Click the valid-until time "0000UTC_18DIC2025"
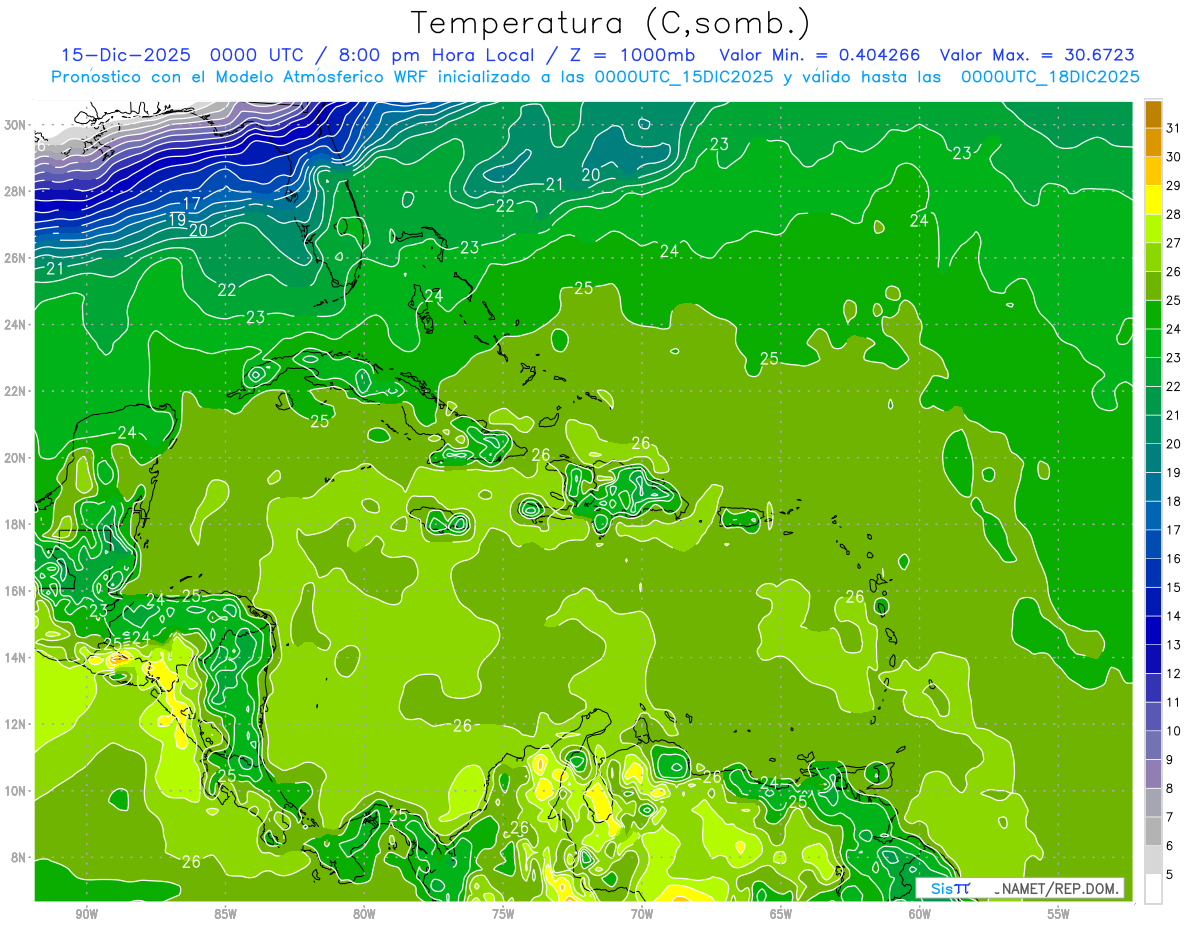The height and width of the screenshot is (927, 1200). (x=1050, y=77)
